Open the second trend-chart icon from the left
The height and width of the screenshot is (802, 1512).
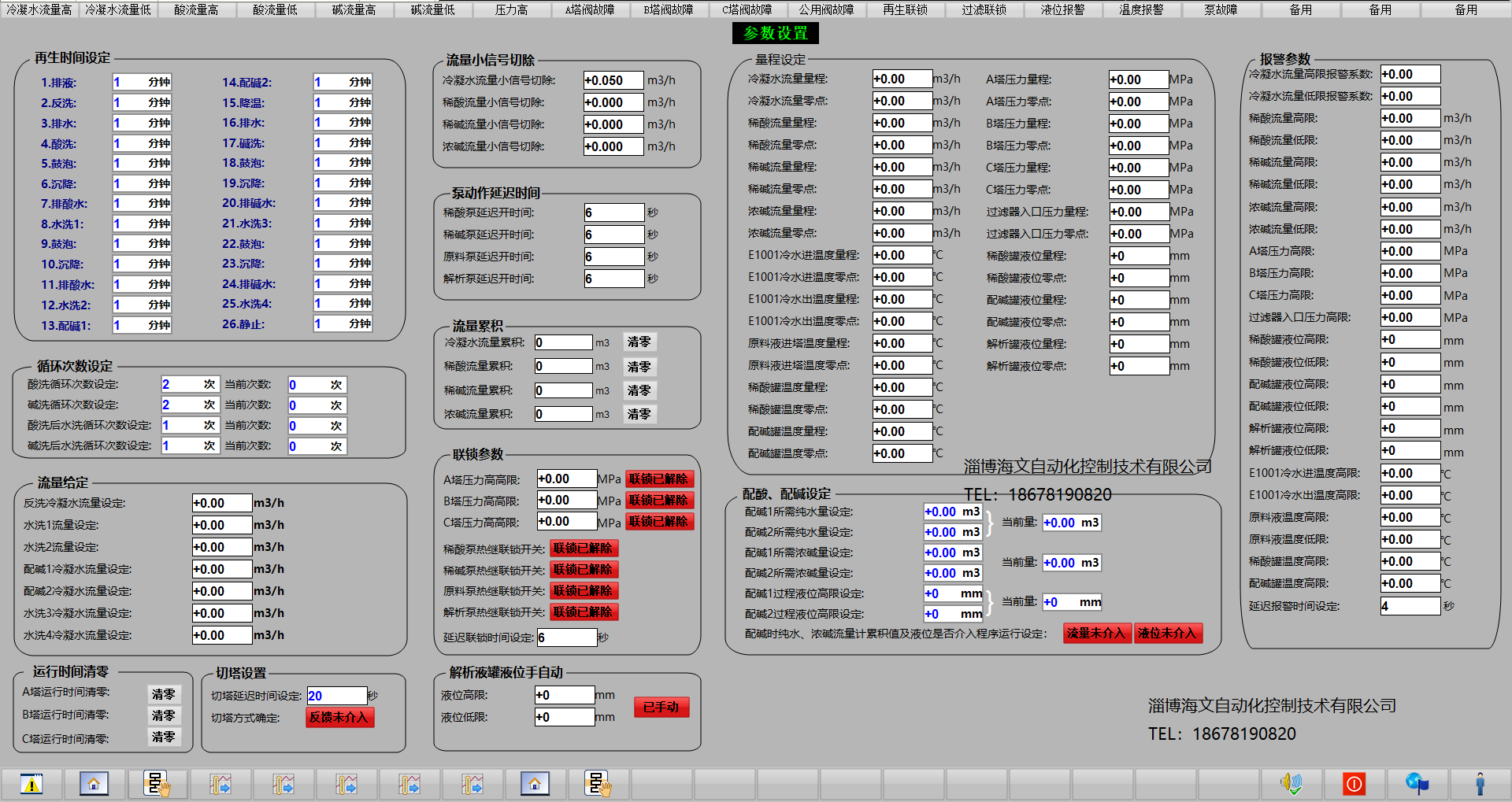(x=283, y=784)
